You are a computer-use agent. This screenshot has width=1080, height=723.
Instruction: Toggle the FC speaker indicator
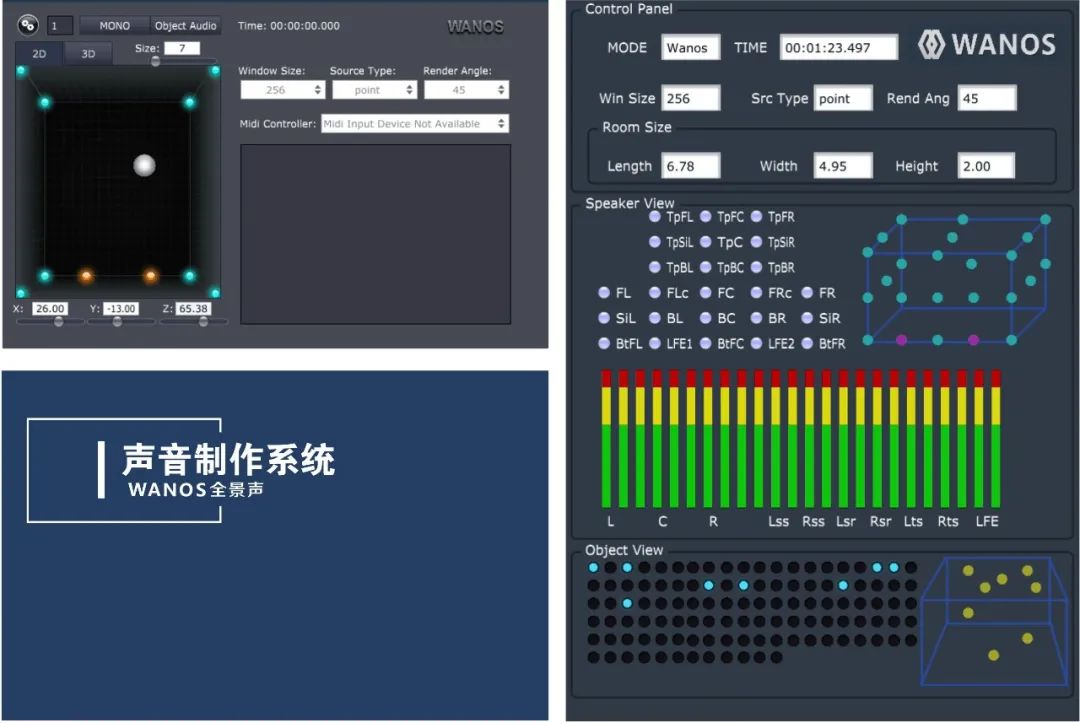click(x=705, y=293)
